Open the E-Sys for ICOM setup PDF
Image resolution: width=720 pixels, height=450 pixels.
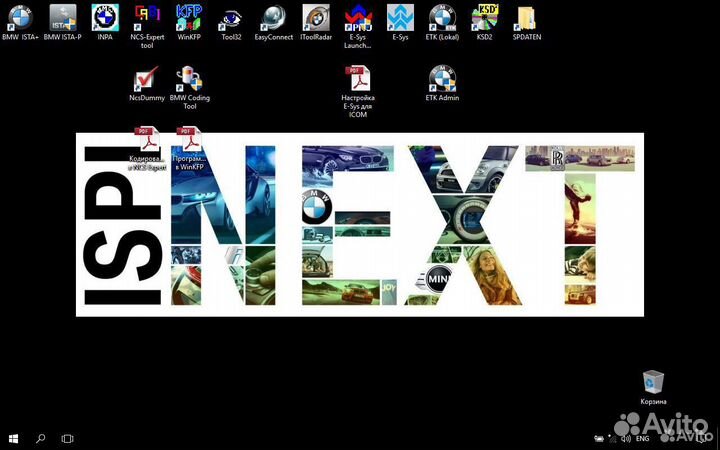357,79
